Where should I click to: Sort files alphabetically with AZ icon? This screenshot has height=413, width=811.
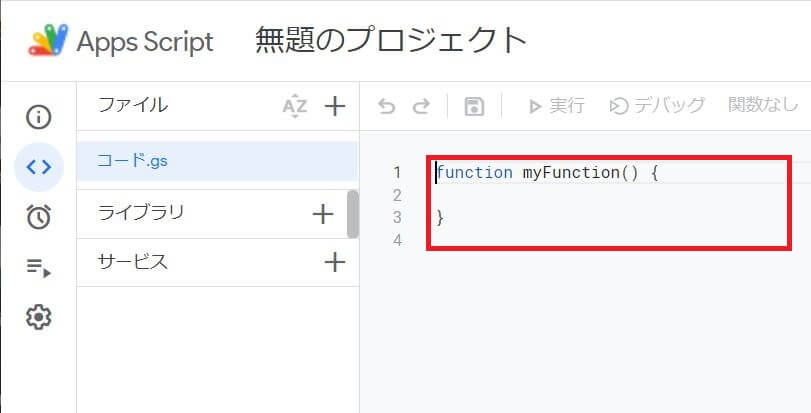tap(295, 106)
